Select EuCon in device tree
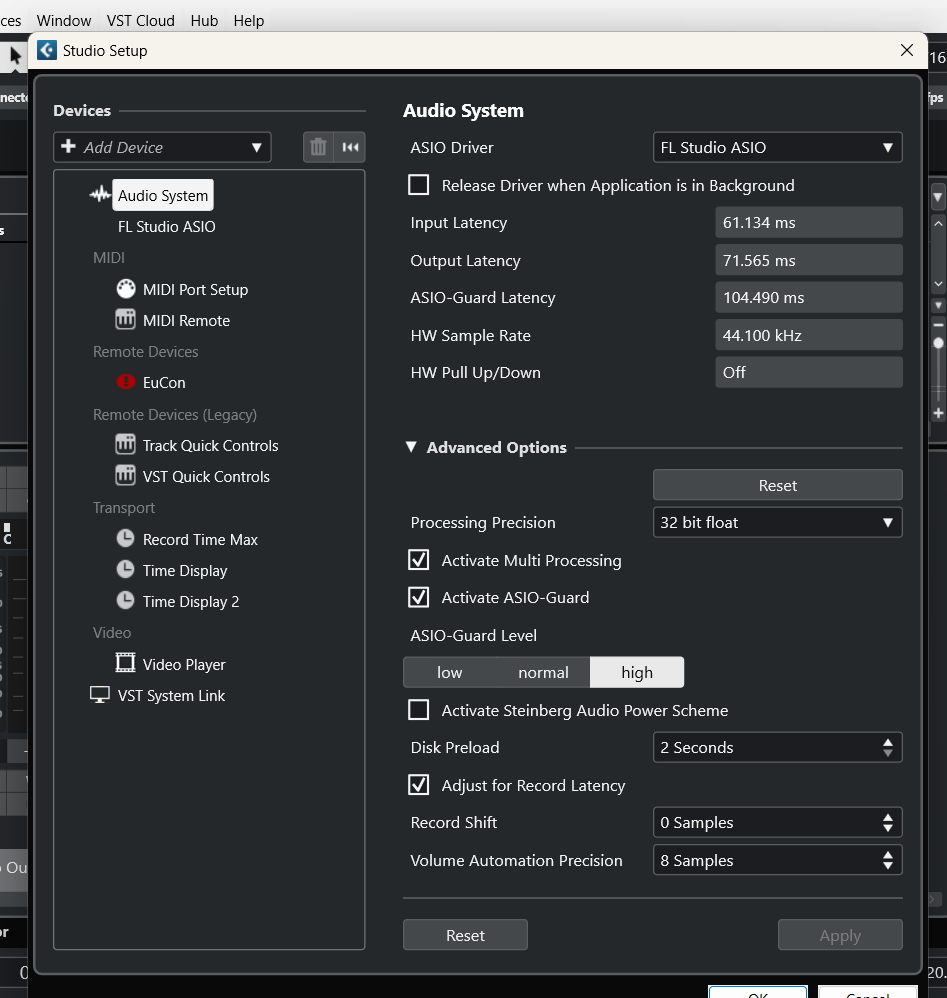Image resolution: width=947 pixels, height=998 pixels. point(164,383)
